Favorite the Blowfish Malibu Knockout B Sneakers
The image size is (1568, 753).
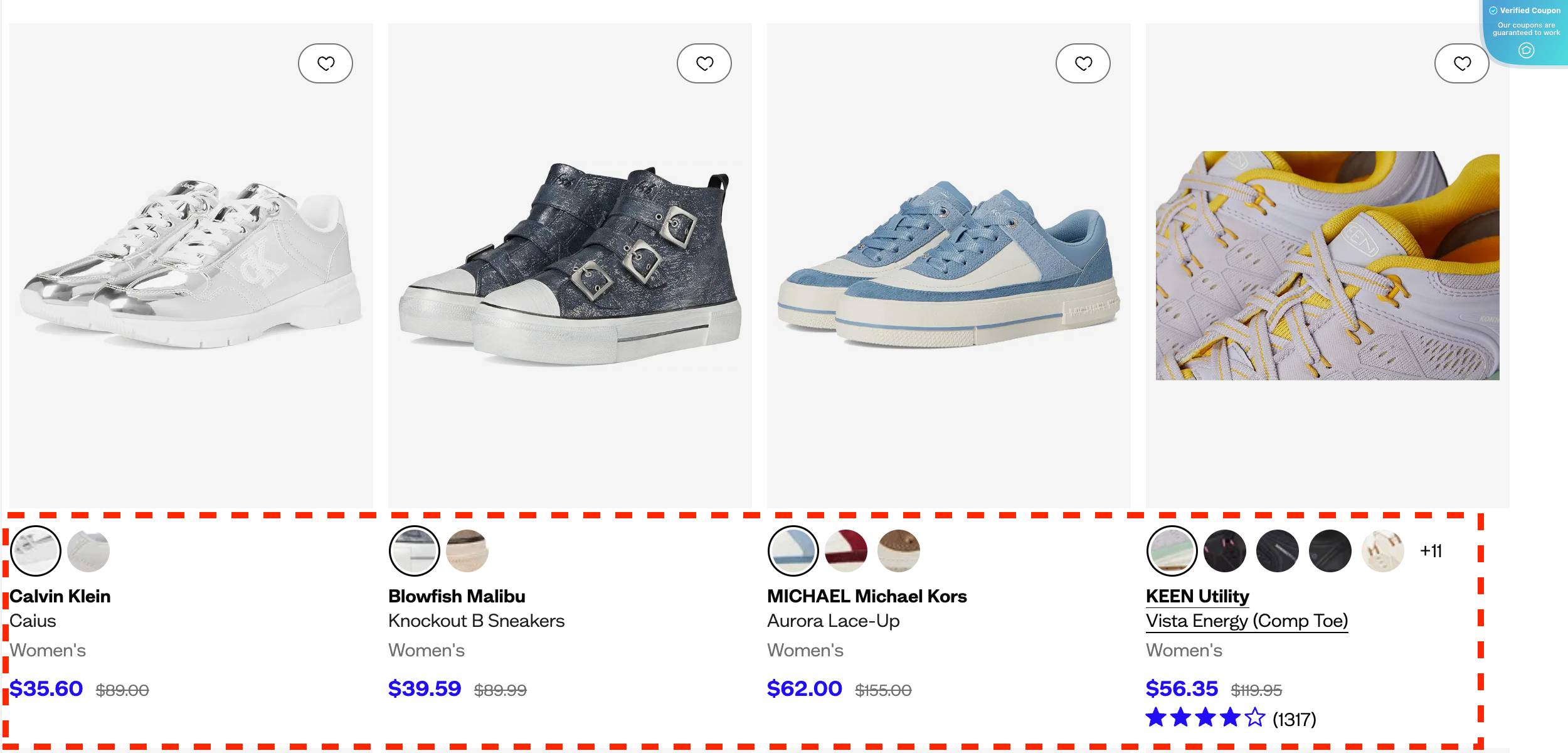point(705,63)
